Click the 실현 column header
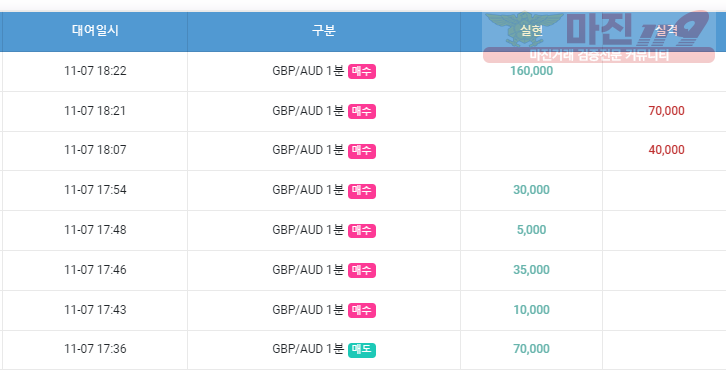This screenshot has width=726, height=370. coord(531,31)
